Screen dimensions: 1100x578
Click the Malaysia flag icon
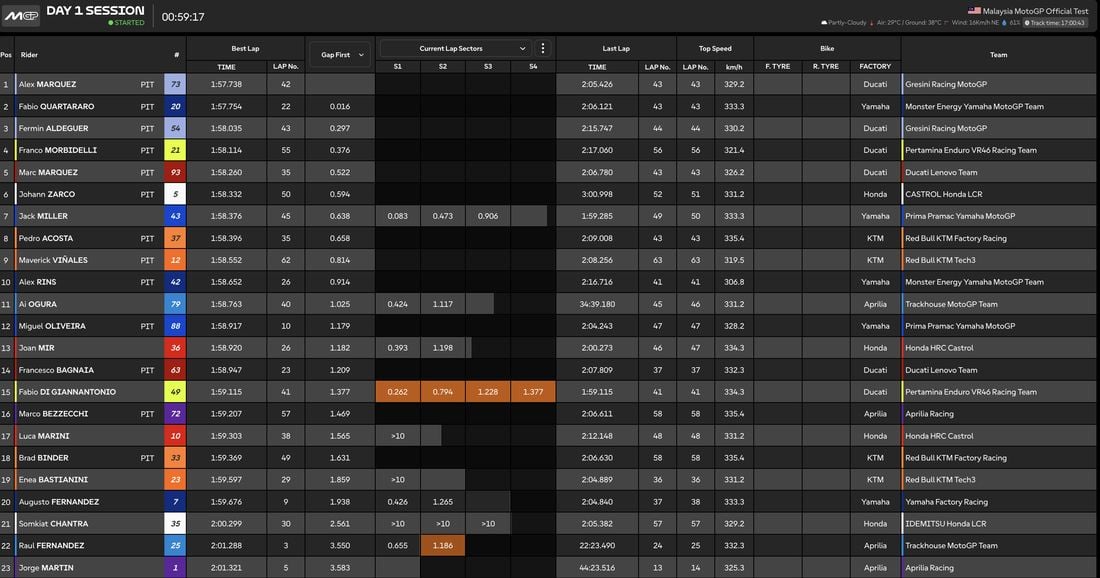(x=974, y=11)
